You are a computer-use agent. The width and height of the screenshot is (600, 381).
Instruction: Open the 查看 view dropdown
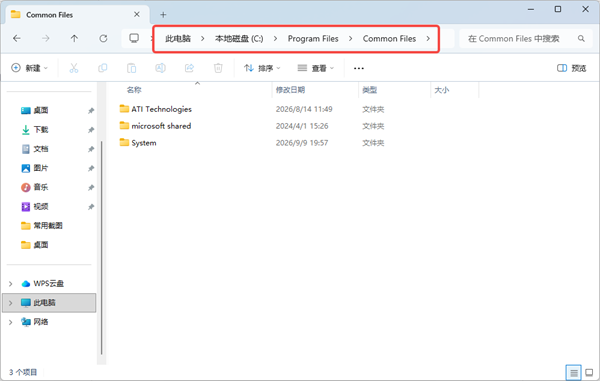pos(316,68)
